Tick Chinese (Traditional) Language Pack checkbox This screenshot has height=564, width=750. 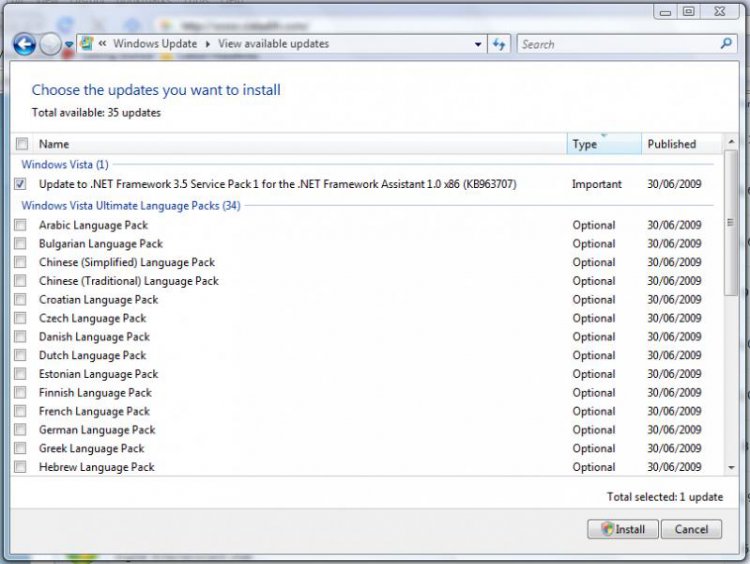click(x=20, y=281)
